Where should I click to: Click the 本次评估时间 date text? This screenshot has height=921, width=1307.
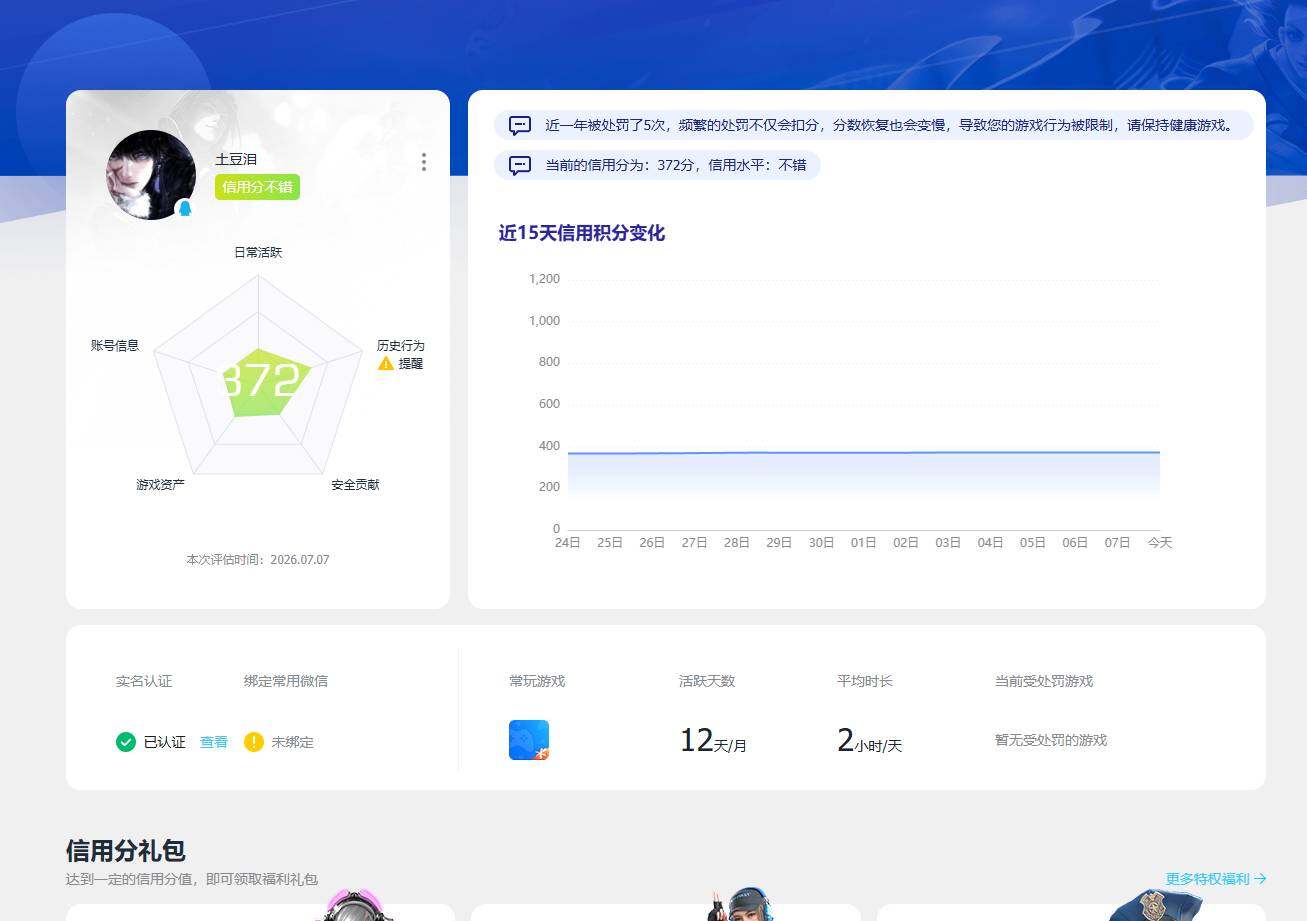click(258, 560)
